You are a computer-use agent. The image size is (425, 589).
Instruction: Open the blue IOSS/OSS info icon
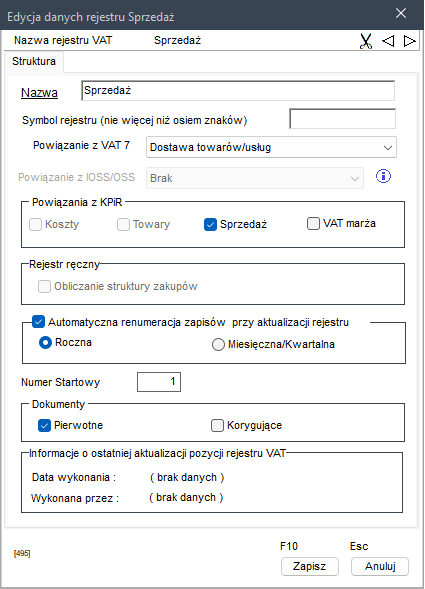(x=383, y=176)
